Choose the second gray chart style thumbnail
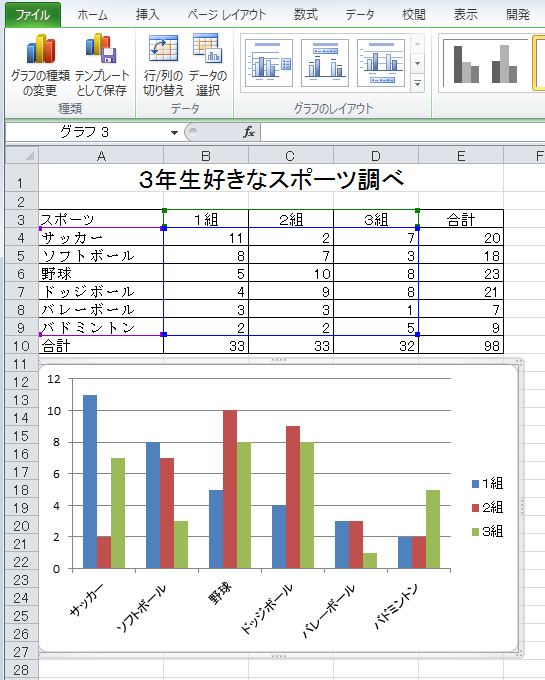This screenshot has width=545, height=680. pyautogui.click(x=504, y=64)
